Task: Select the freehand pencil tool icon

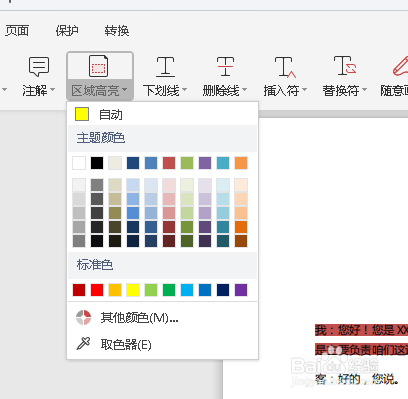Action: 400,66
